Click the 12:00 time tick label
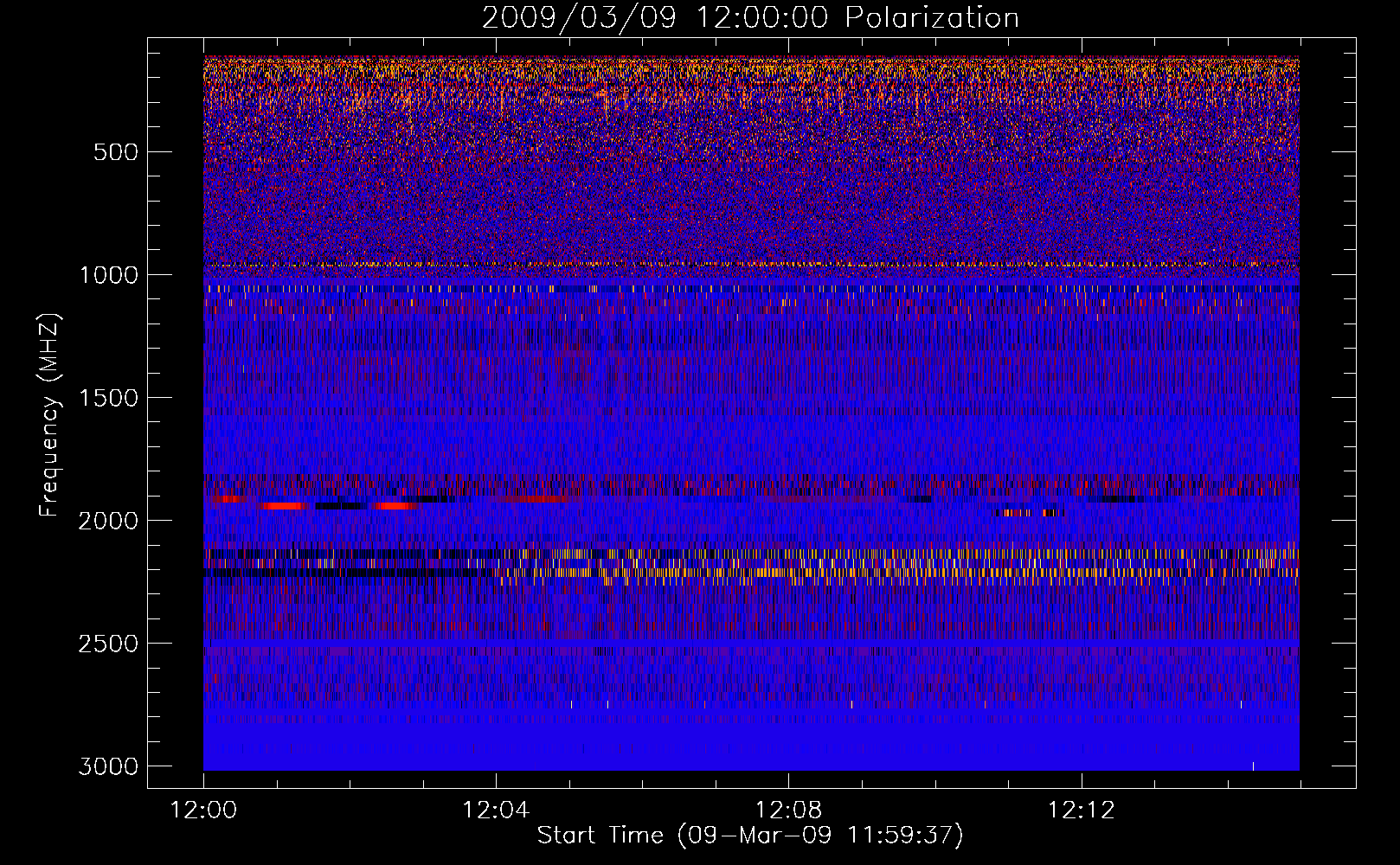Image resolution: width=1400 pixels, height=865 pixels. coord(203,811)
